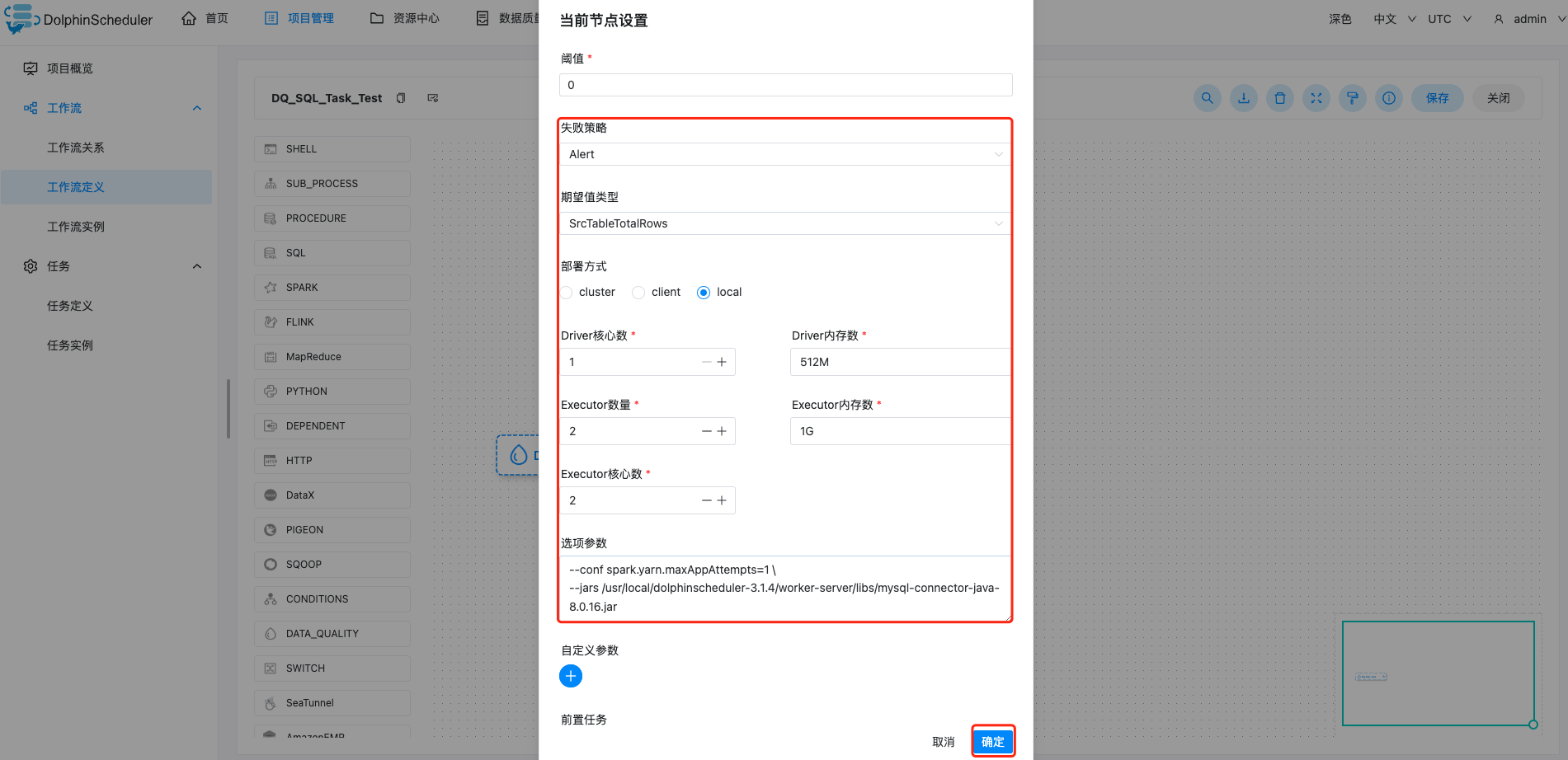Click the download workflow icon

click(1244, 98)
